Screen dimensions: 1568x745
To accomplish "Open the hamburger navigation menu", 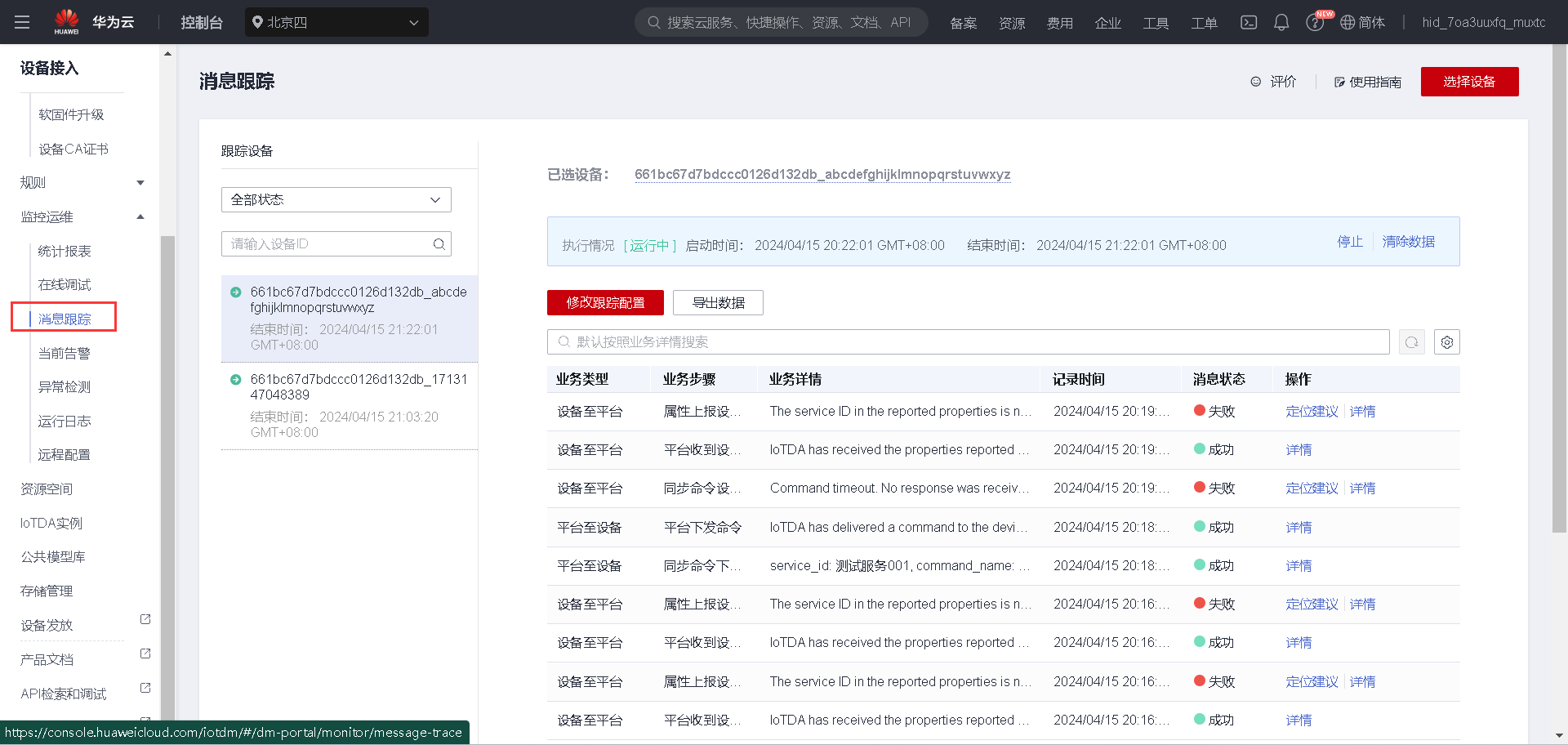I will click(x=22, y=22).
